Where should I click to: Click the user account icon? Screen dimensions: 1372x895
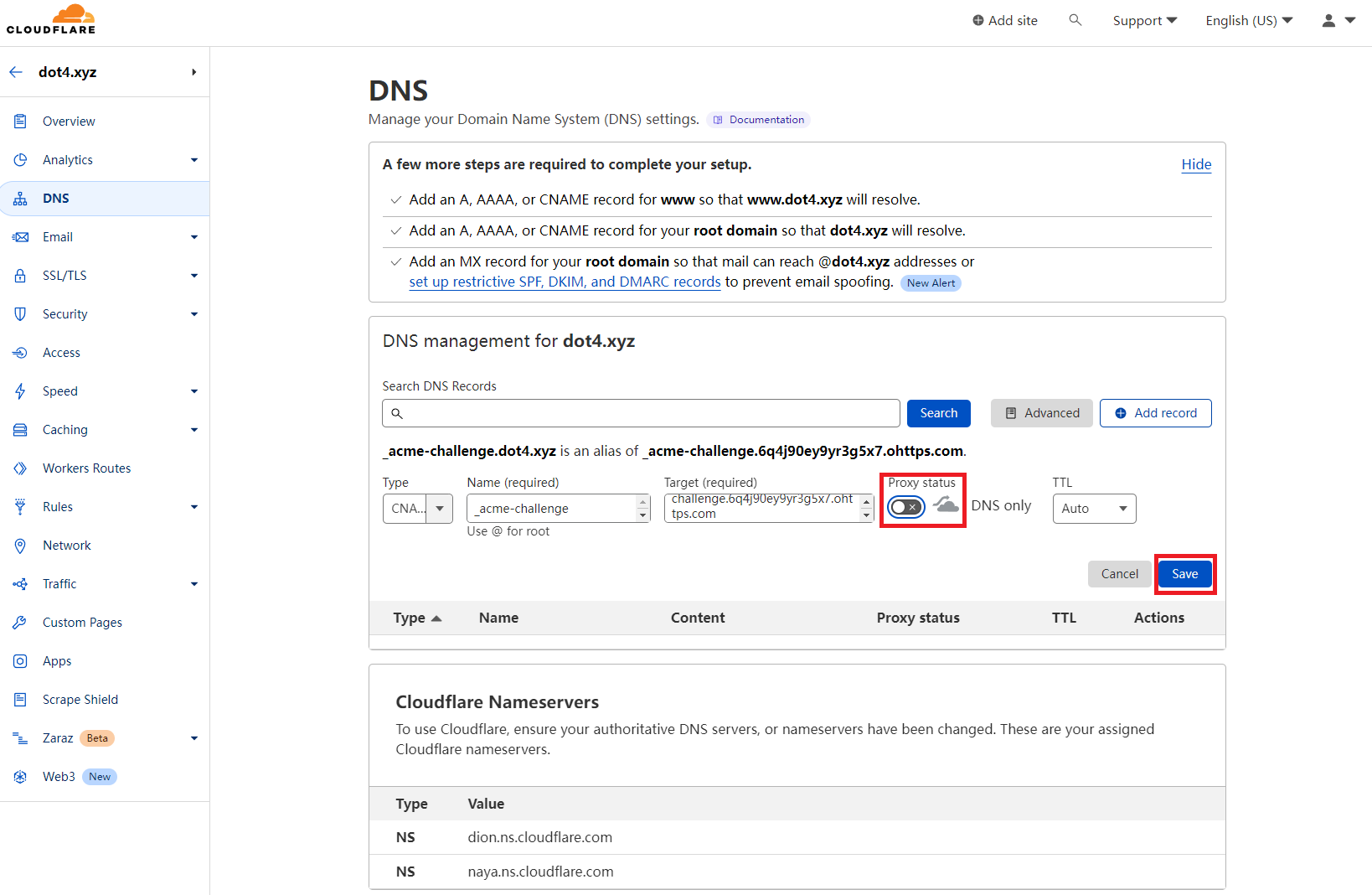1328,21
